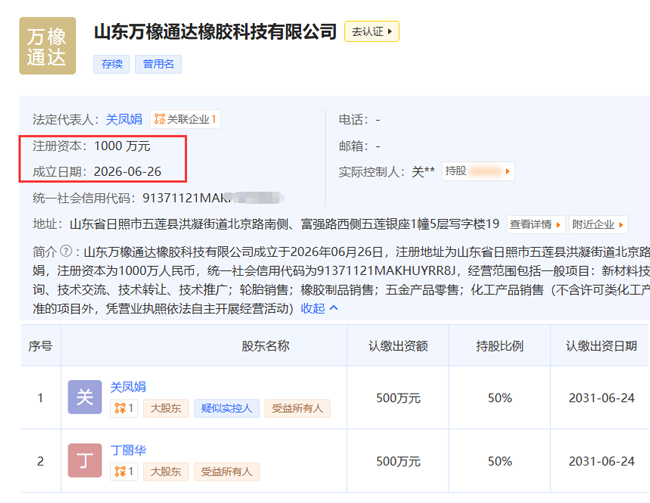This screenshot has width=650, height=503.
Task: Click 50% in 关凤娟 row
Action: click(x=500, y=398)
